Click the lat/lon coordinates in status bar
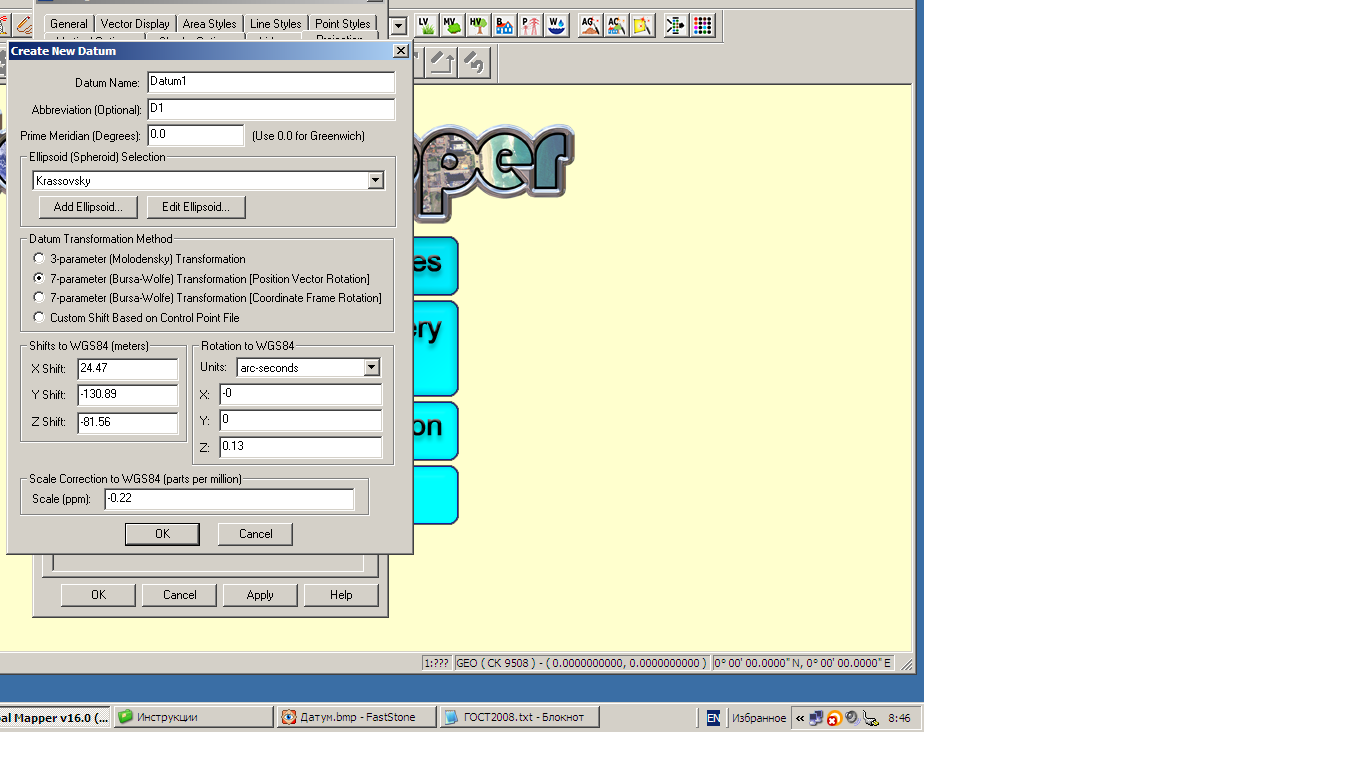 click(803, 663)
